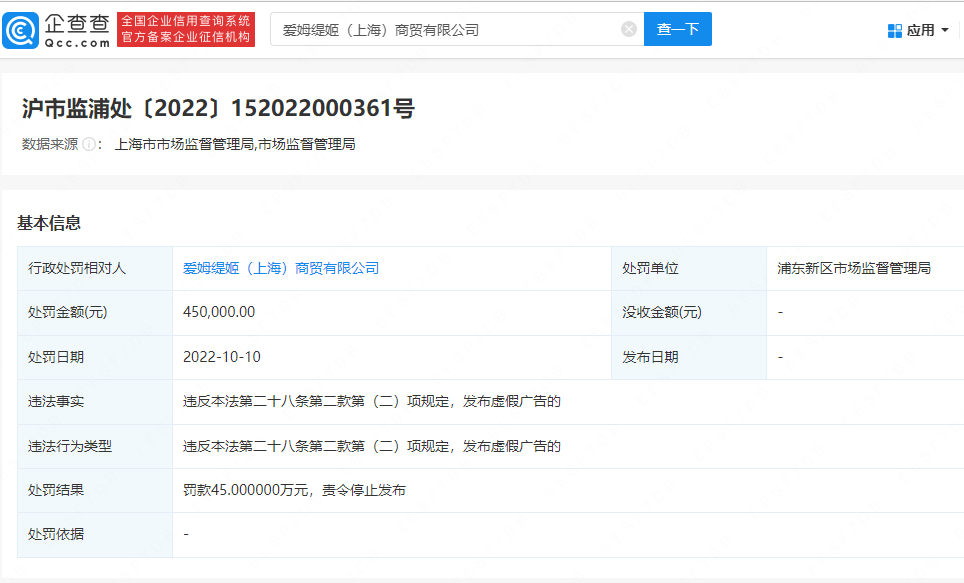Click the 2022-10-10 date value
Screen dimensions: 964x583
pos(222,357)
